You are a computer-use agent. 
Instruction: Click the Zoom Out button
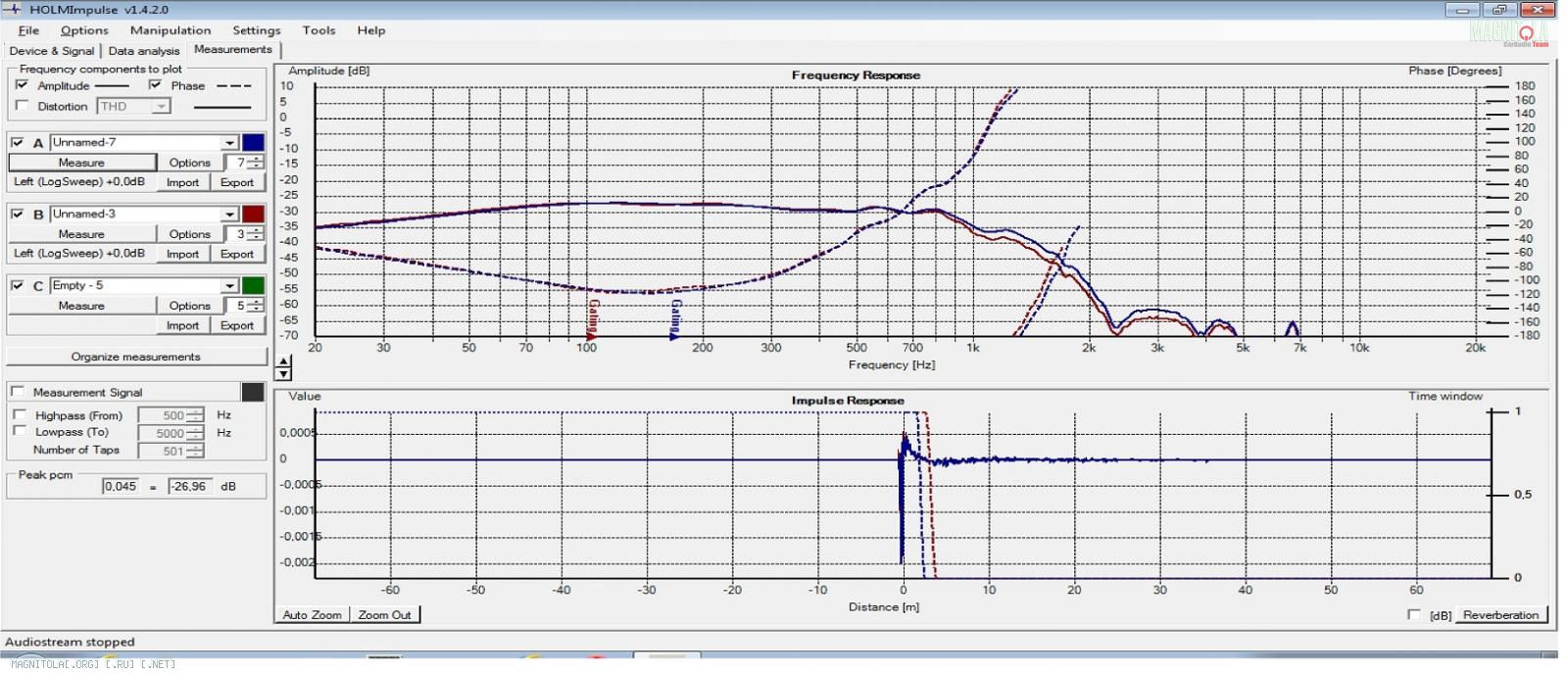pos(385,615)
